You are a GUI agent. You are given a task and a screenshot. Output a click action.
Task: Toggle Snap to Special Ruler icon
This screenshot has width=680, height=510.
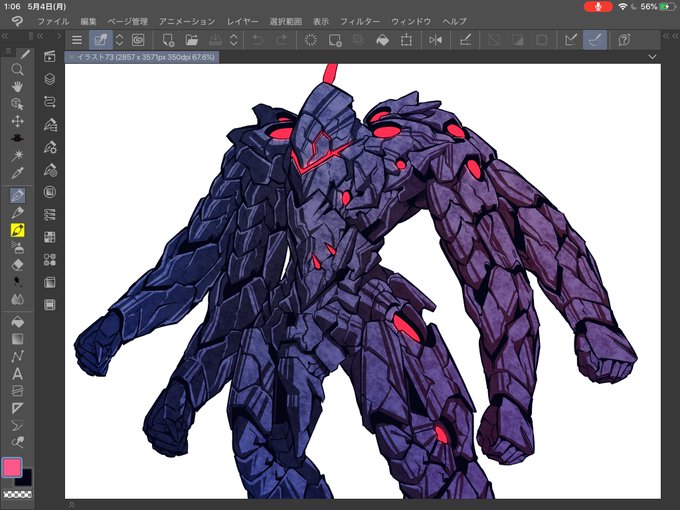(x=571, y=40)
